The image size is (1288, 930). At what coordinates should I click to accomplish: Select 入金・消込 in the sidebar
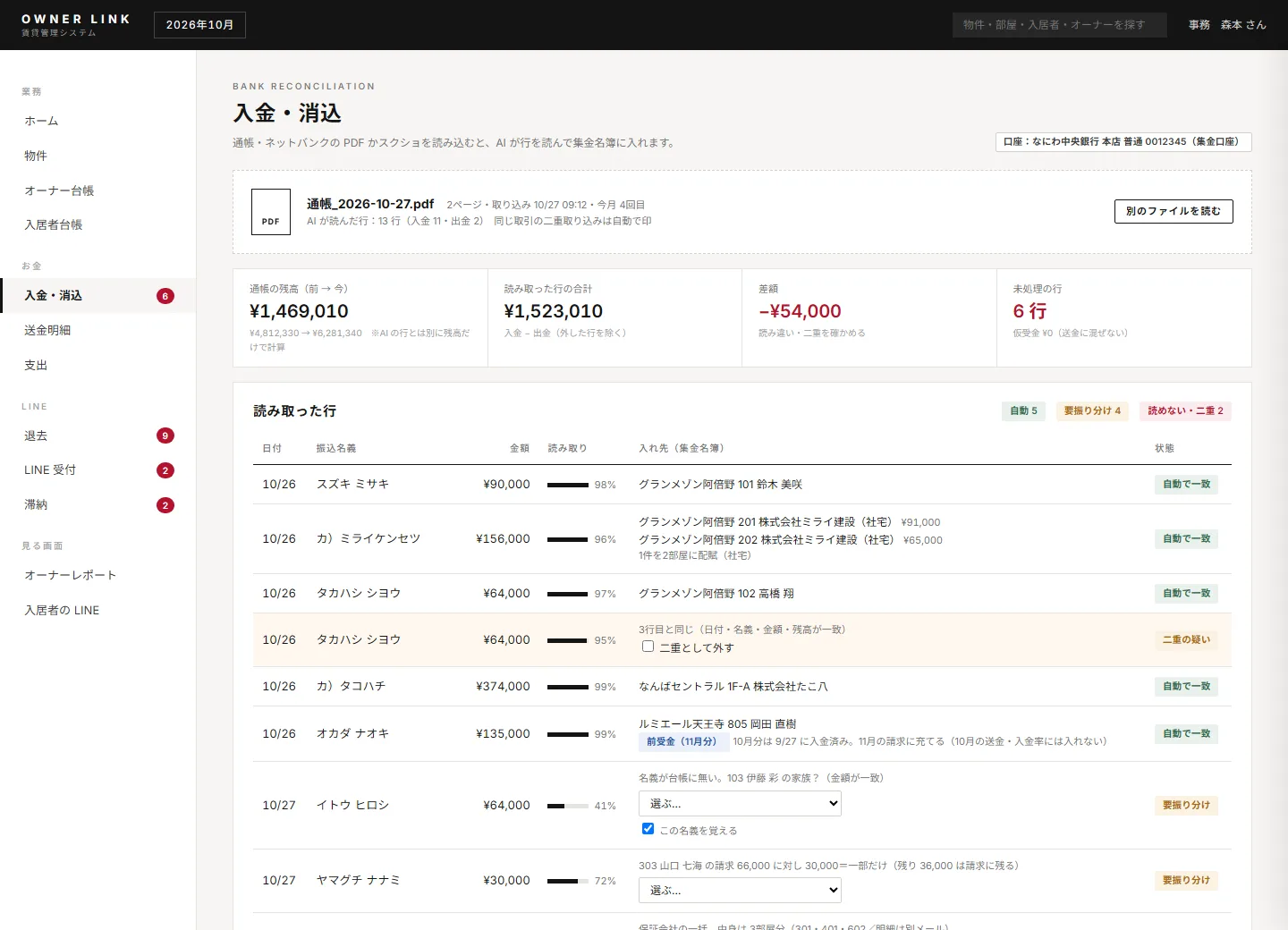pos(97,295)
